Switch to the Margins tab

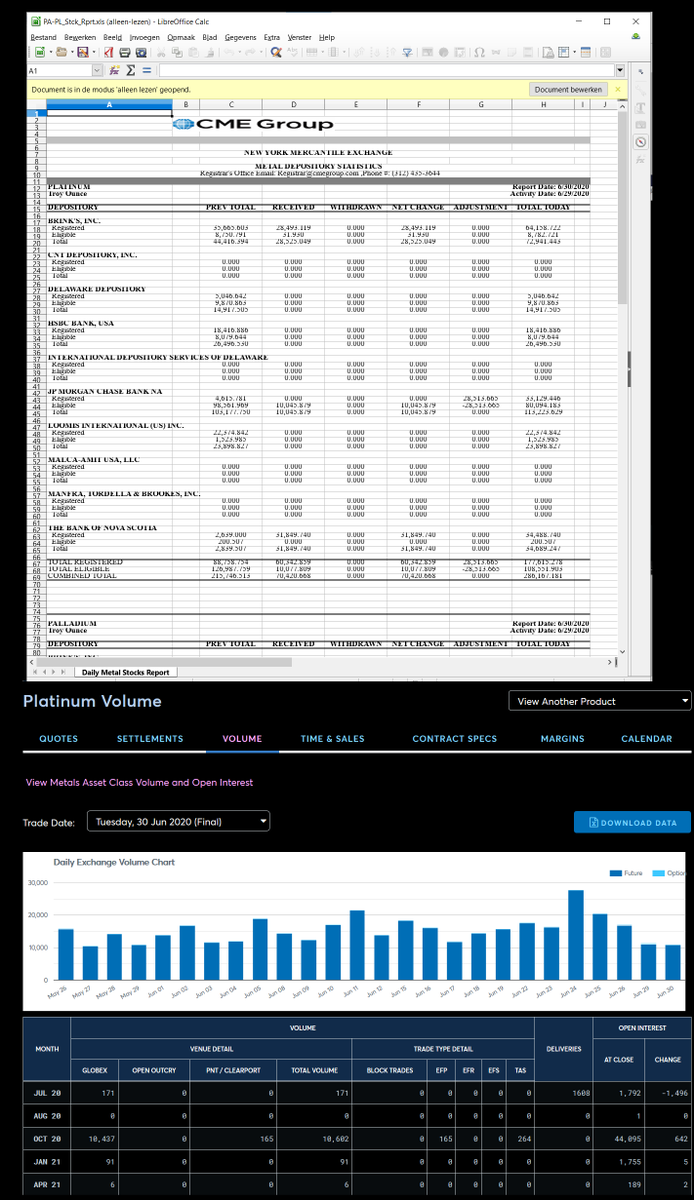pos(562,738)
